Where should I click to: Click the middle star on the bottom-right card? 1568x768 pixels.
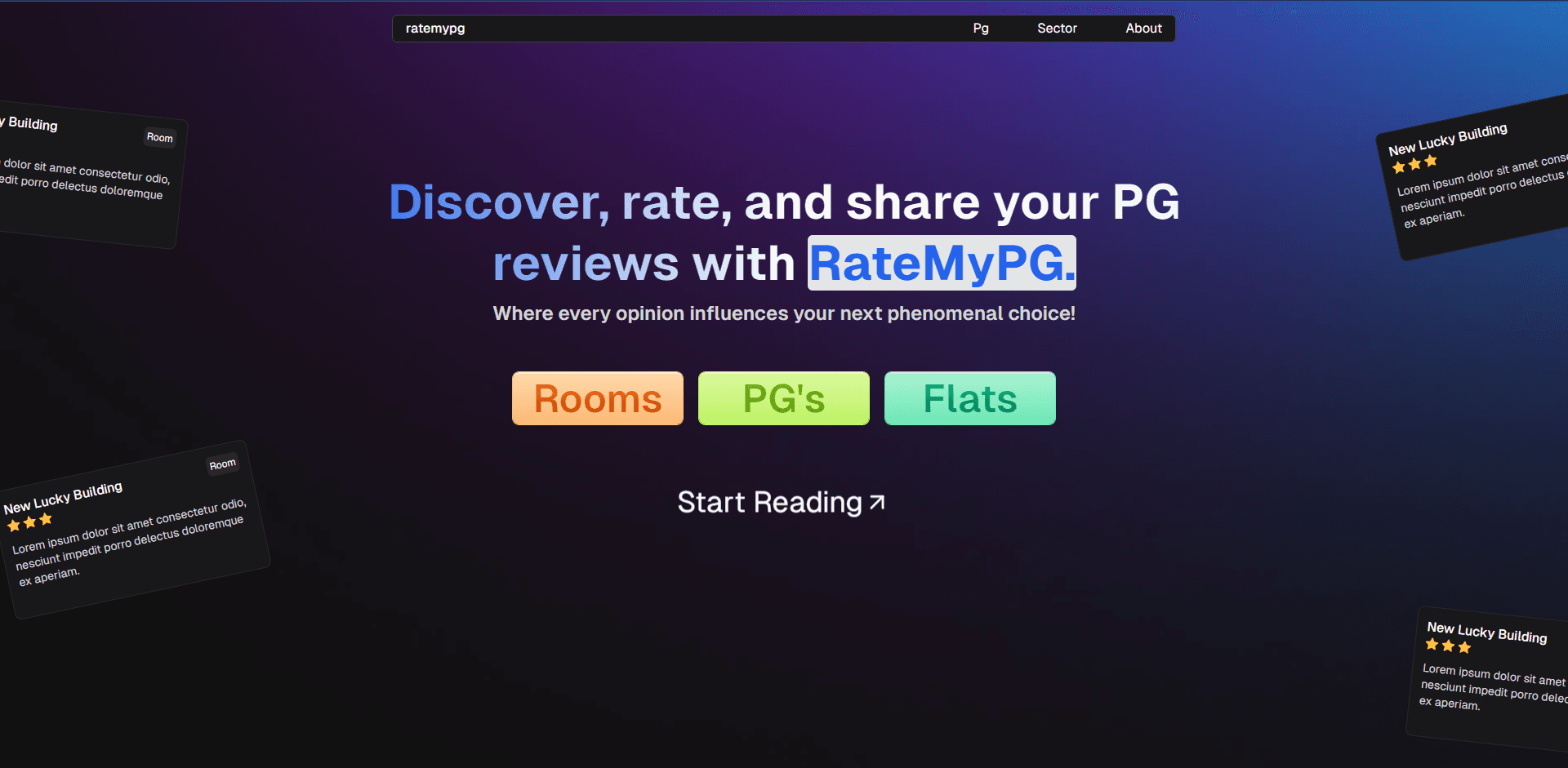point(1447,646)
